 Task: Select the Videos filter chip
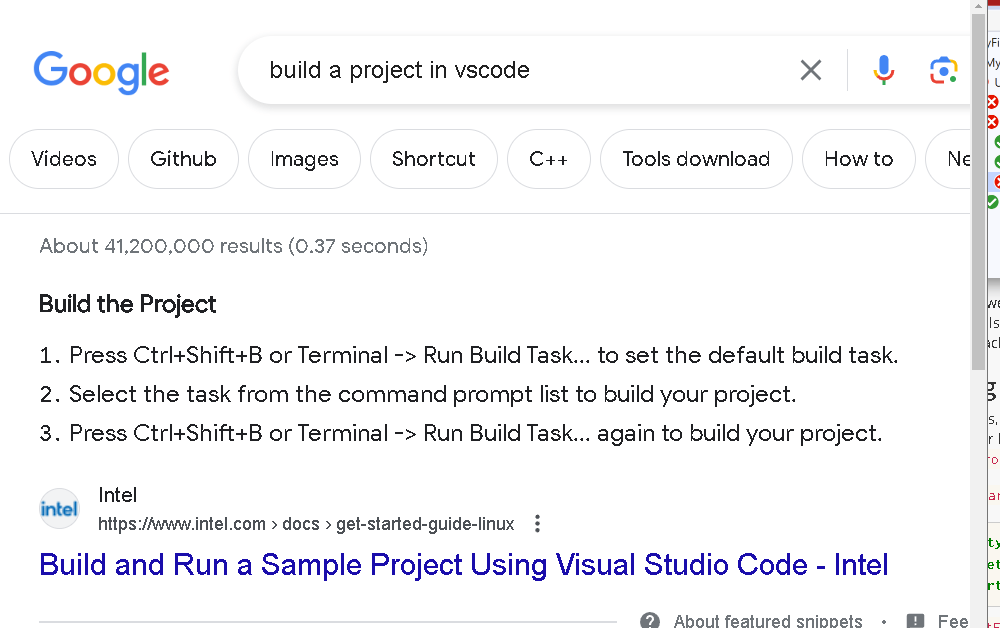64,159
